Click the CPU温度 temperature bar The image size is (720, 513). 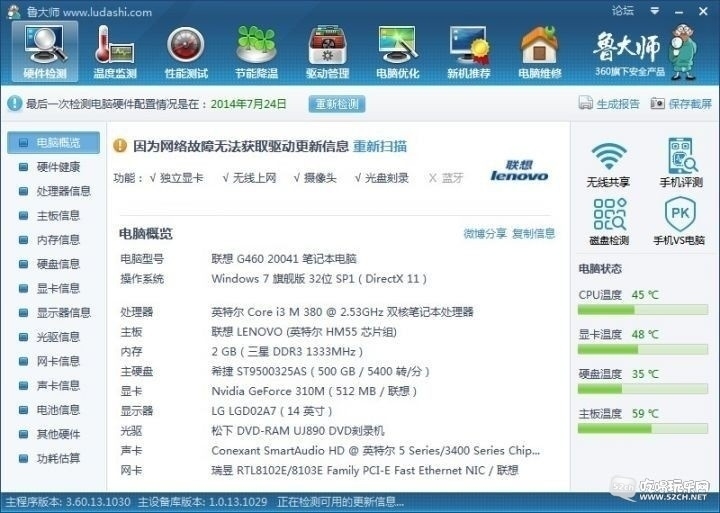coord(642,310)
